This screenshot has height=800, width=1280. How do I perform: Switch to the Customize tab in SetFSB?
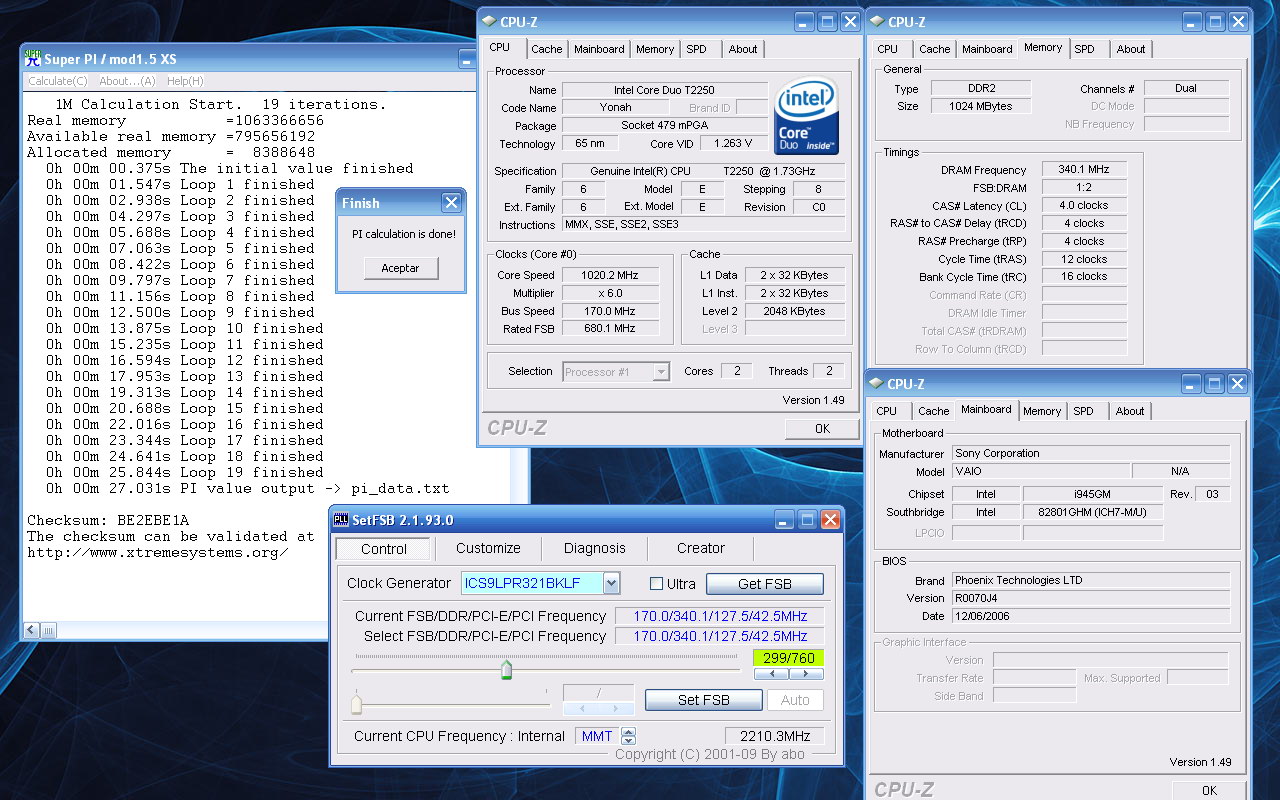488,548
